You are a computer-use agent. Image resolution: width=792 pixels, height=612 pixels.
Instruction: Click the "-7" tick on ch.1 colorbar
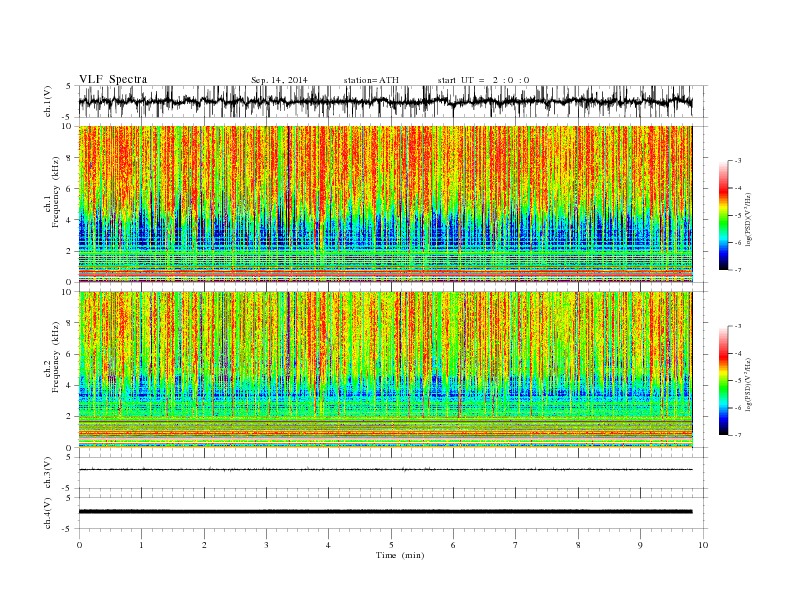738,270
